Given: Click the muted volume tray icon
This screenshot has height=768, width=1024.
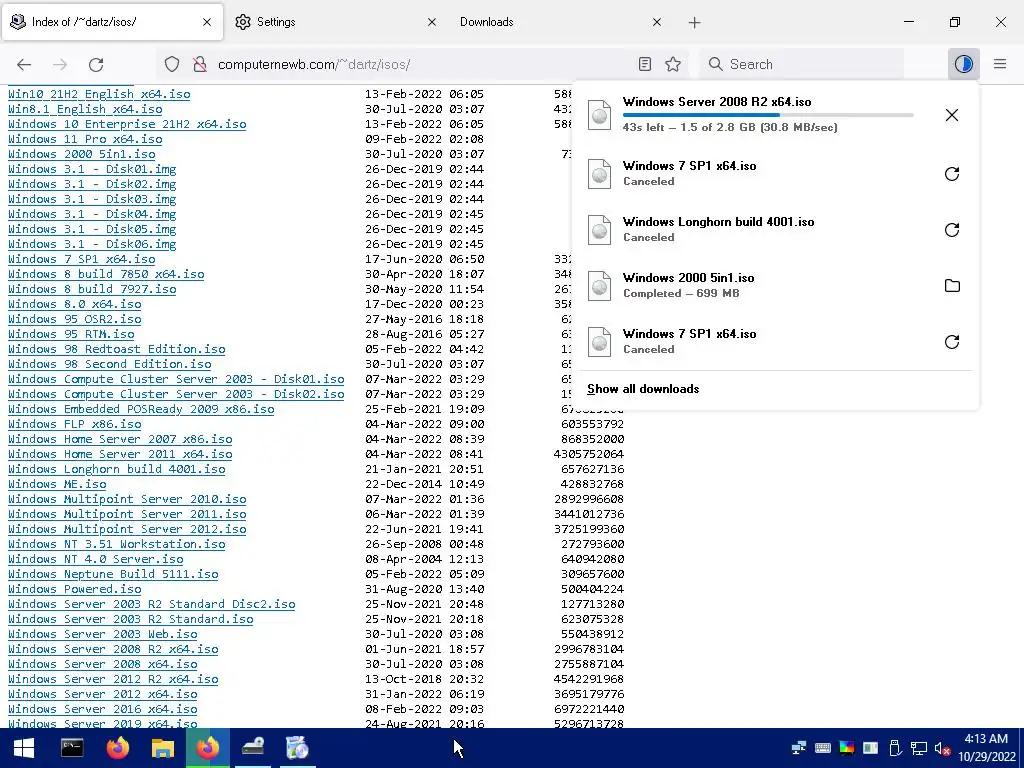Looking at the screenshot, I should [x=942, y=748].
